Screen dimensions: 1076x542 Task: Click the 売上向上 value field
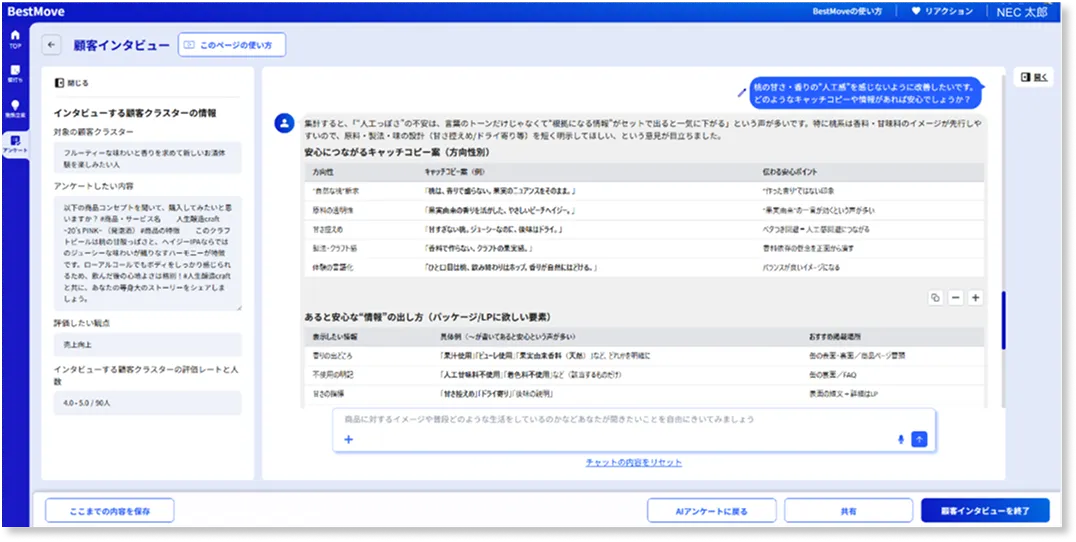point(148,344)
